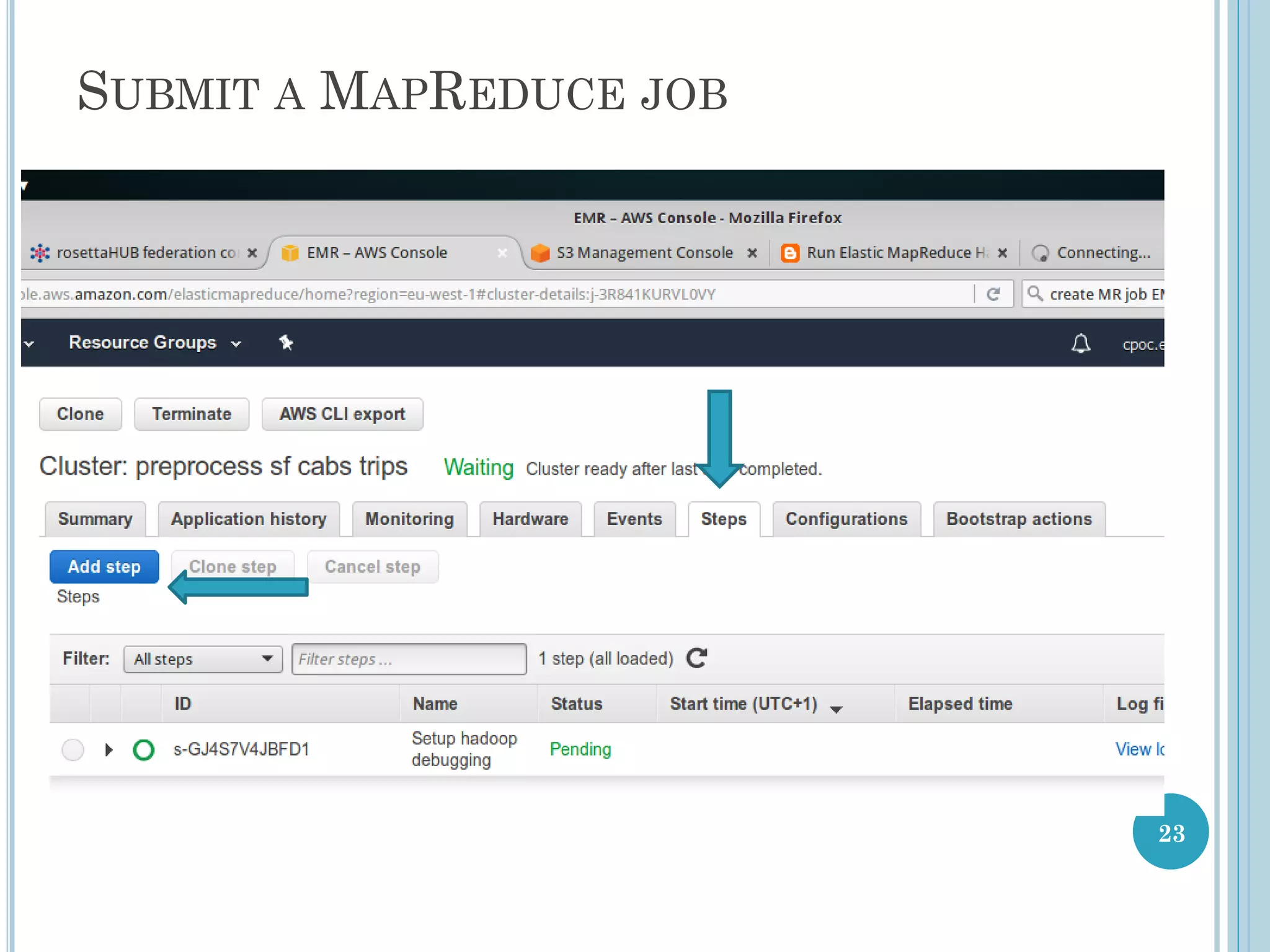Click the Clone cluster button

[81, 414]
